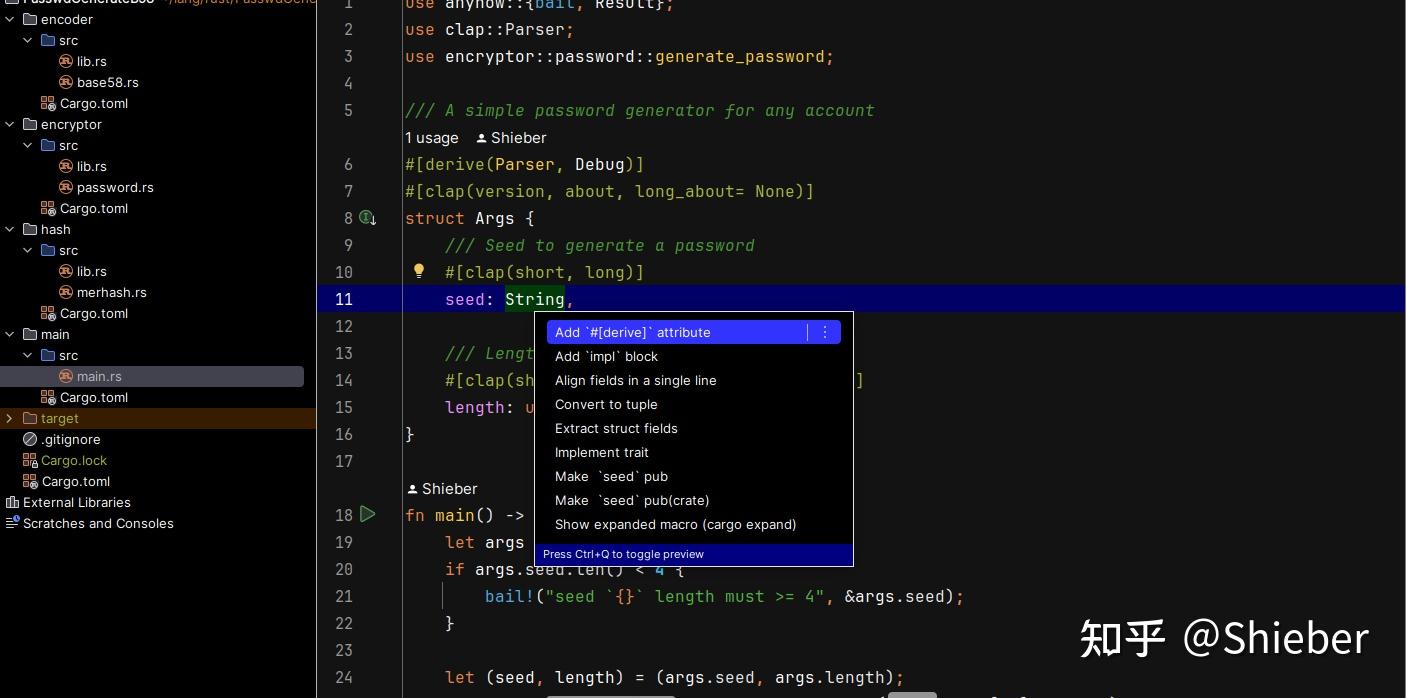The width and height of the screenshot is (1406, 698).
Task: Open merhash.rs via its Rust file icon
Action: (66, 292)
